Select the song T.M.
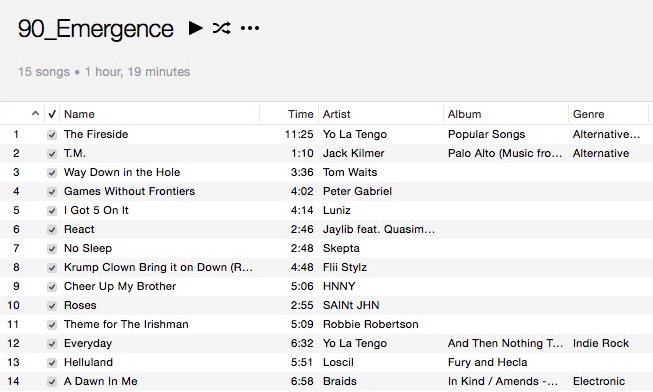The width and height of the screenshot is (653, 392). point(75,153)
